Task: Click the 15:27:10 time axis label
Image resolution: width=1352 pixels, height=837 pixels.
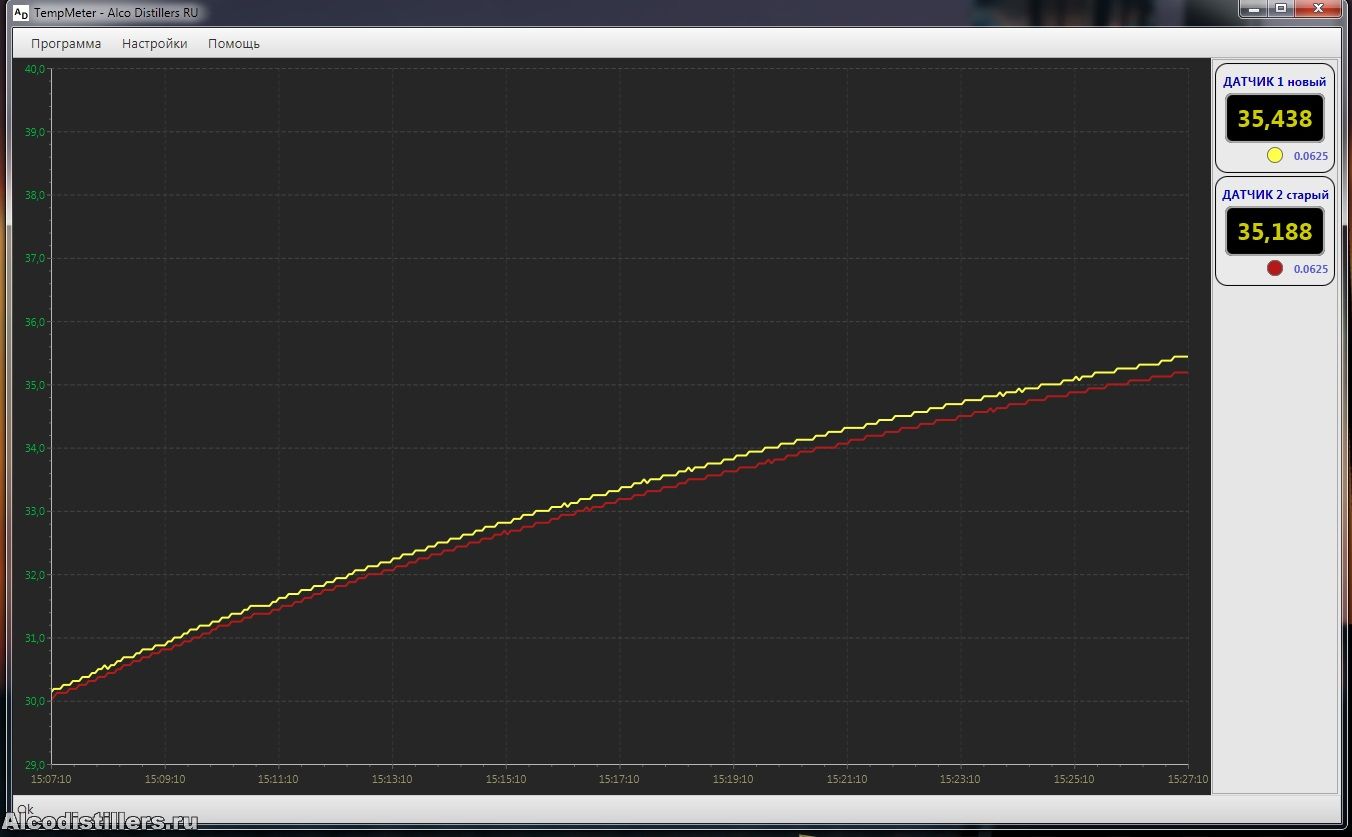Action: tap(1188, 779)
